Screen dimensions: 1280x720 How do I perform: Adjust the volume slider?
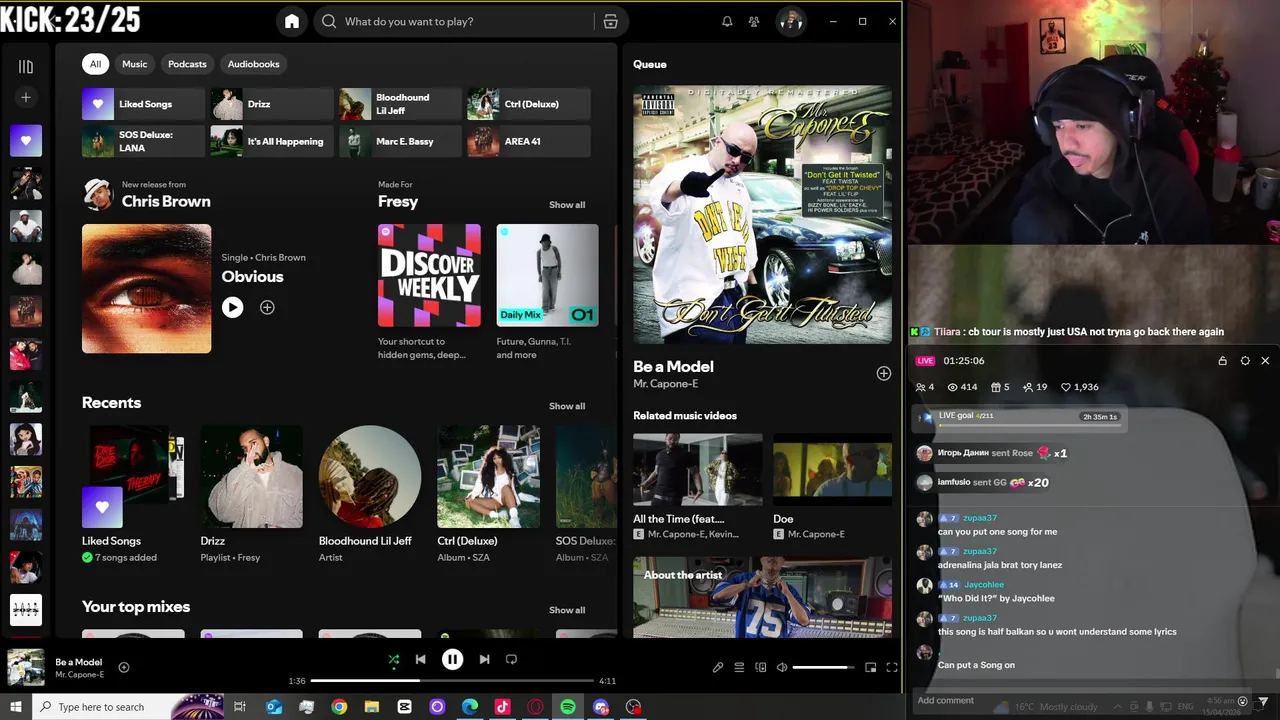824,667
